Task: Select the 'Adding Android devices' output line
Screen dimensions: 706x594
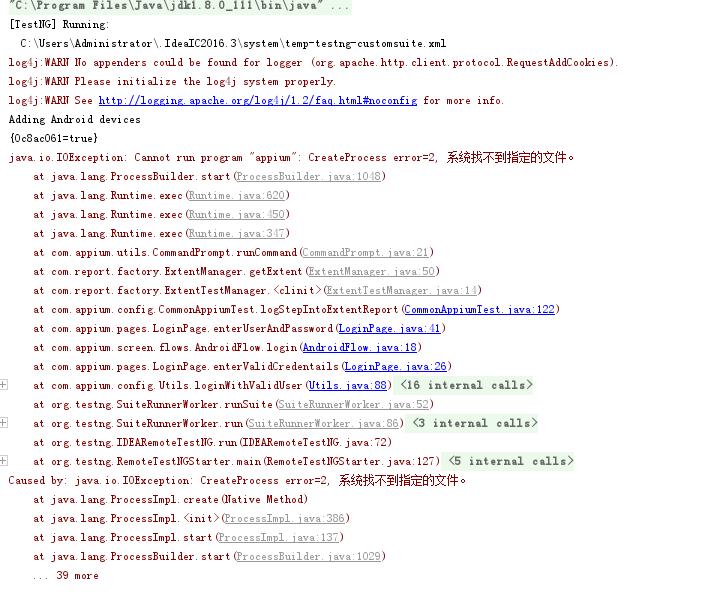Action: tap(75, 119)
